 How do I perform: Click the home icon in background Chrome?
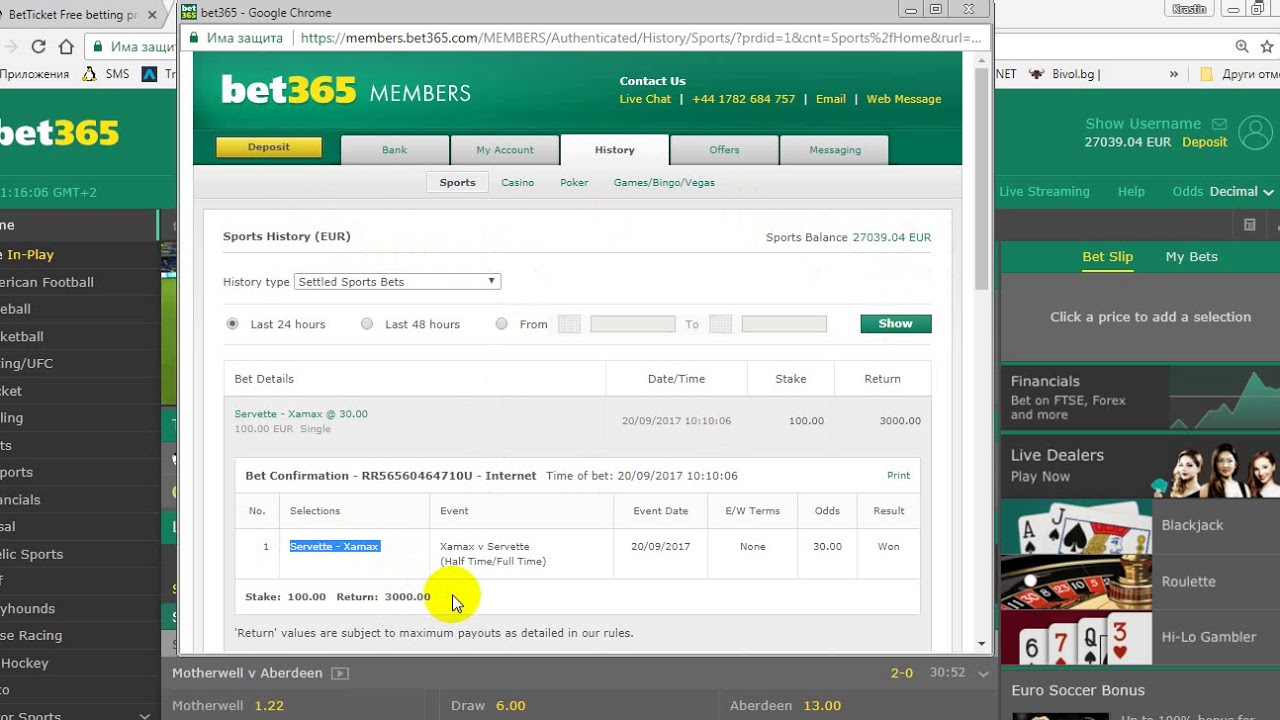(66, 46)
